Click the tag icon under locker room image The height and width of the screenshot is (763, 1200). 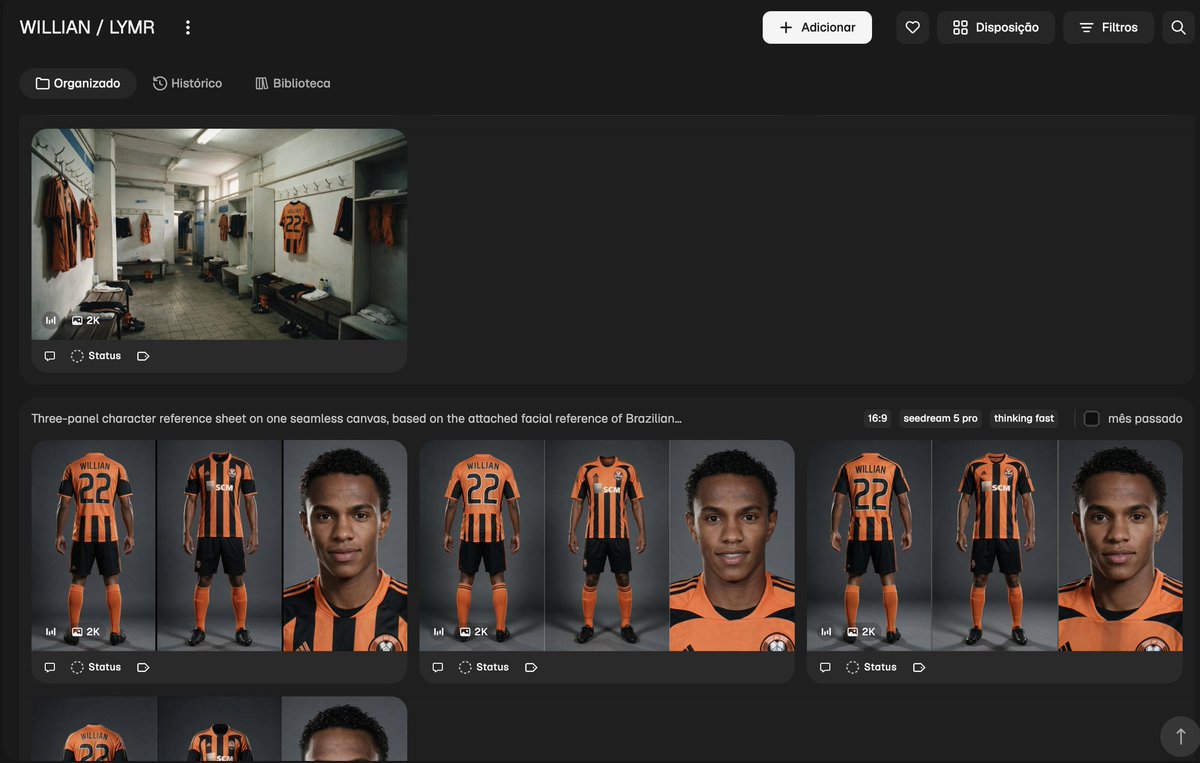coord(143,356)
